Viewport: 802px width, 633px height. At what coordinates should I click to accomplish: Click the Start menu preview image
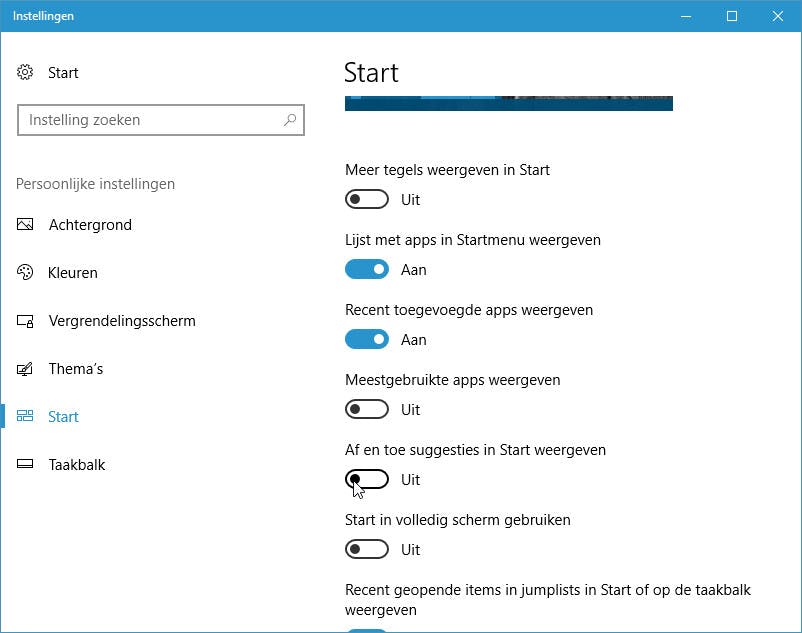508,103
